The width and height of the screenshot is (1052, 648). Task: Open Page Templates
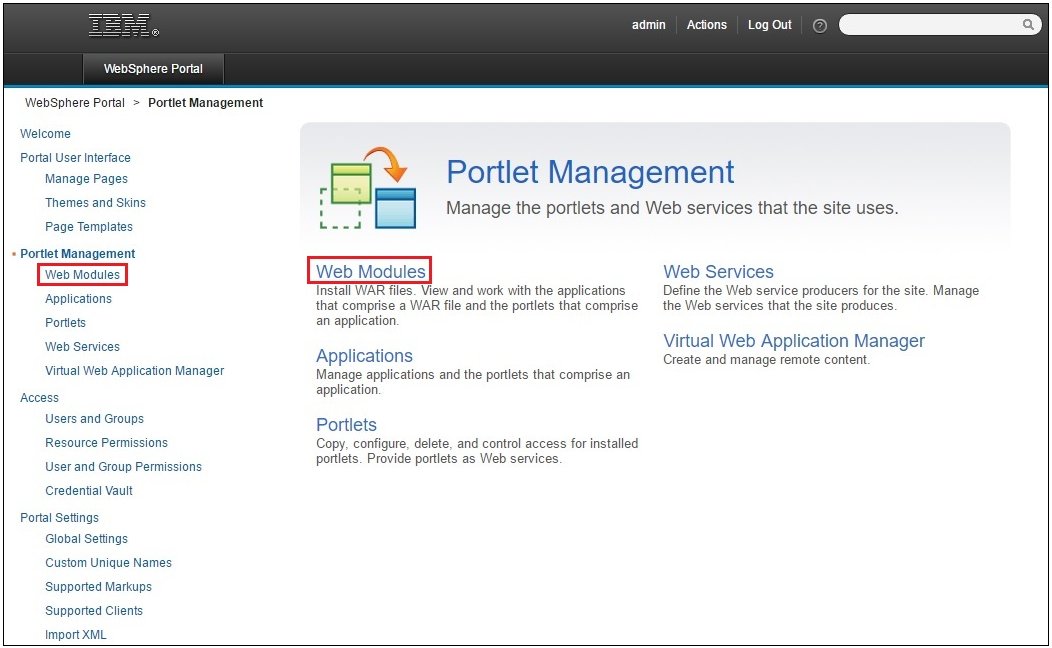tap(89, 227)
